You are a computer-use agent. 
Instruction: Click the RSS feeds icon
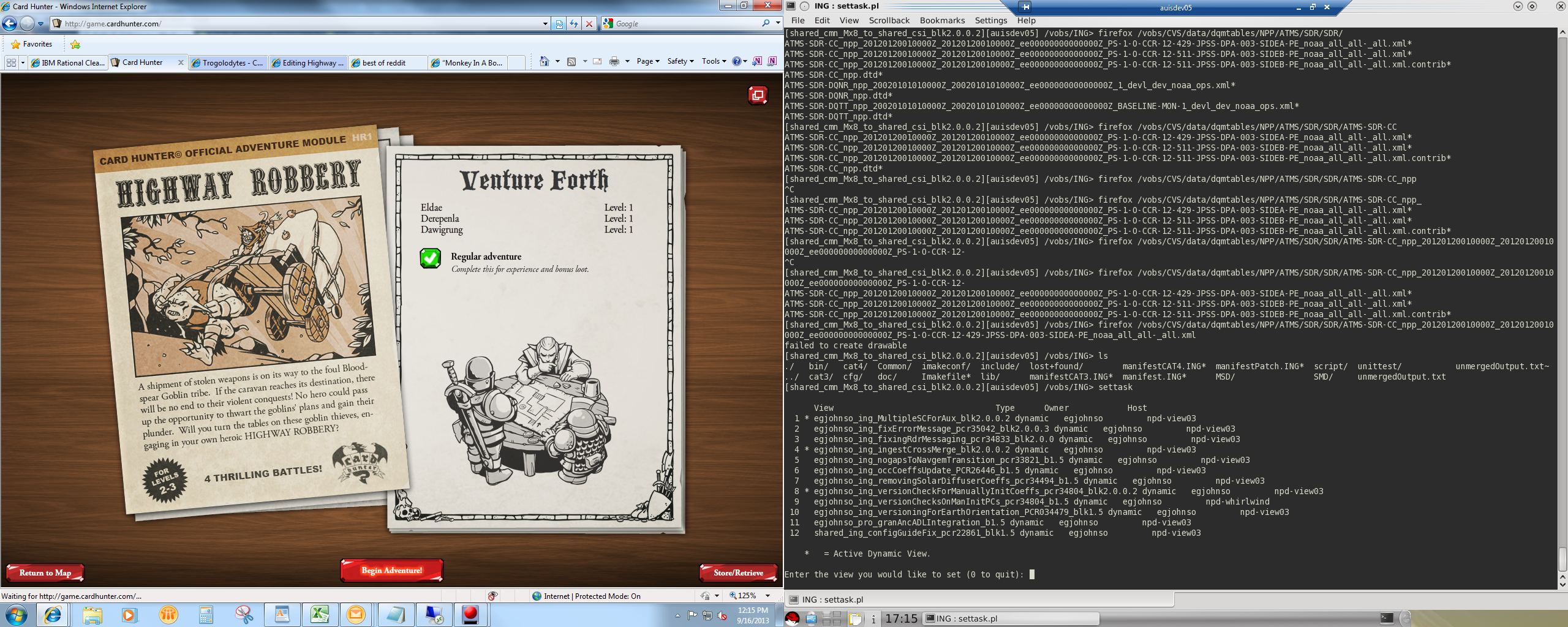(571, 61)
